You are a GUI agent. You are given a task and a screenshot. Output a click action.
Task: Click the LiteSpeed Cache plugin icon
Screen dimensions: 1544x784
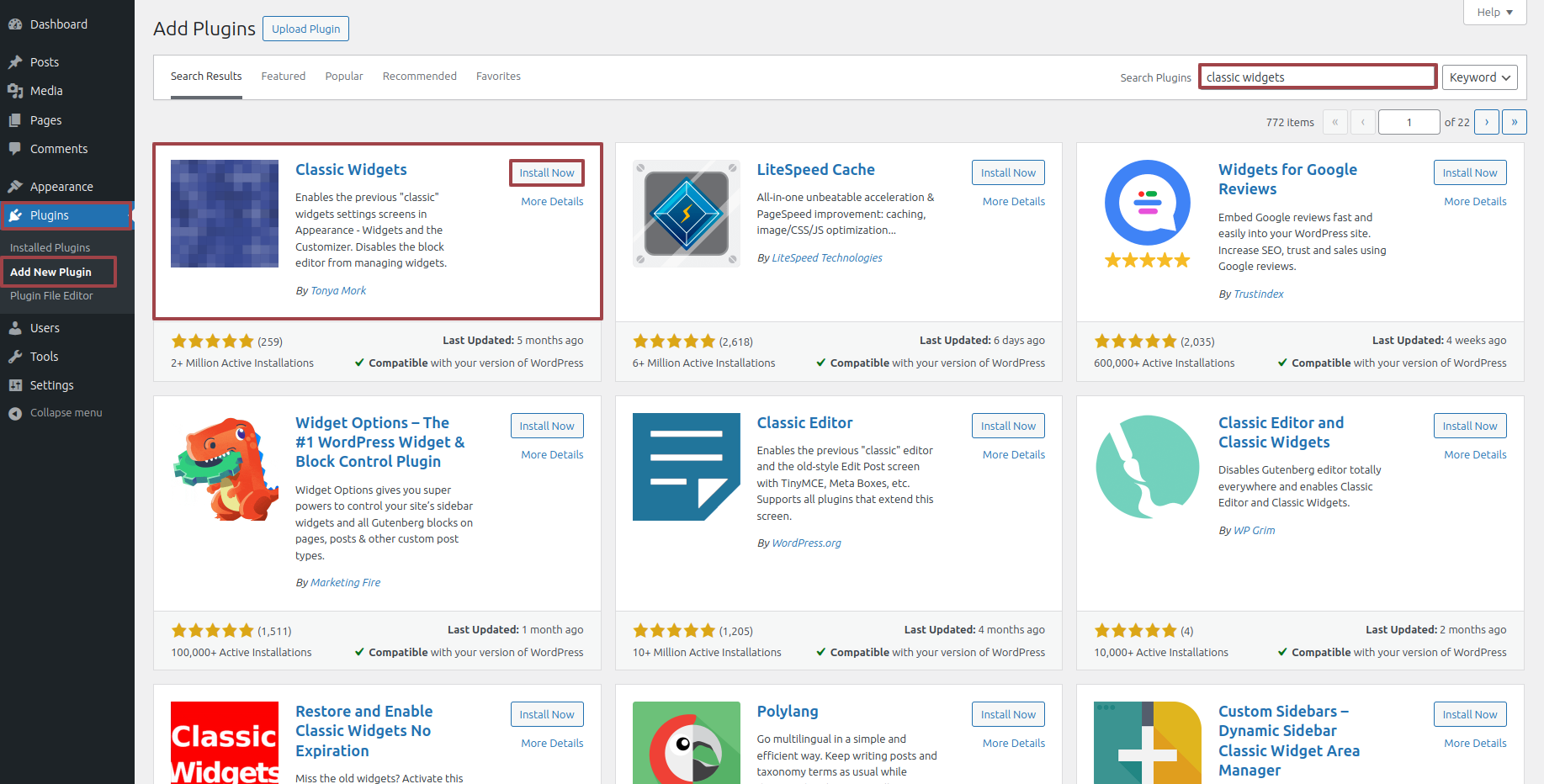[x=687, y=214]
